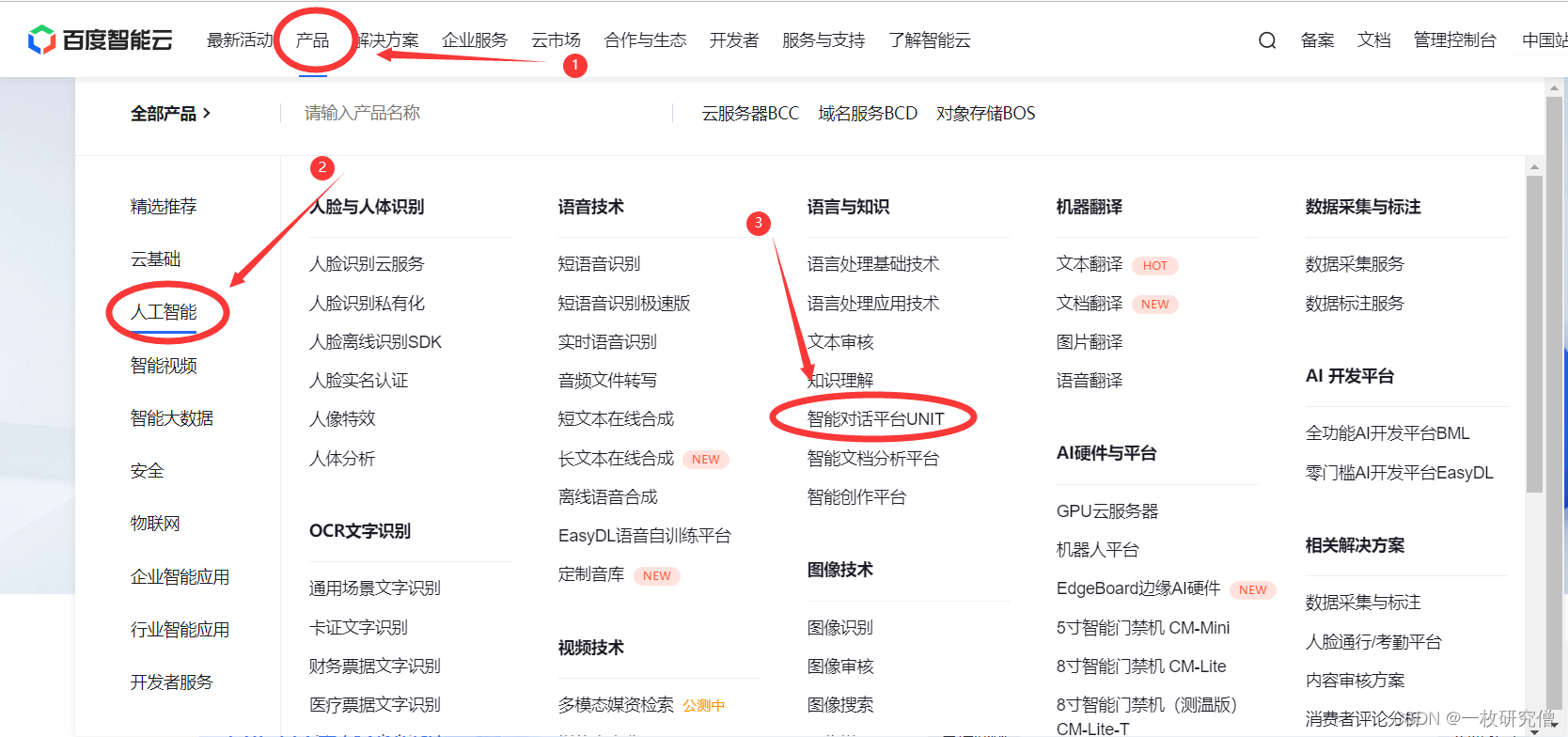This screenshot has width=1568, height=737.
Task: Expand 全部产品 chevron link
Action: (170, 114)
